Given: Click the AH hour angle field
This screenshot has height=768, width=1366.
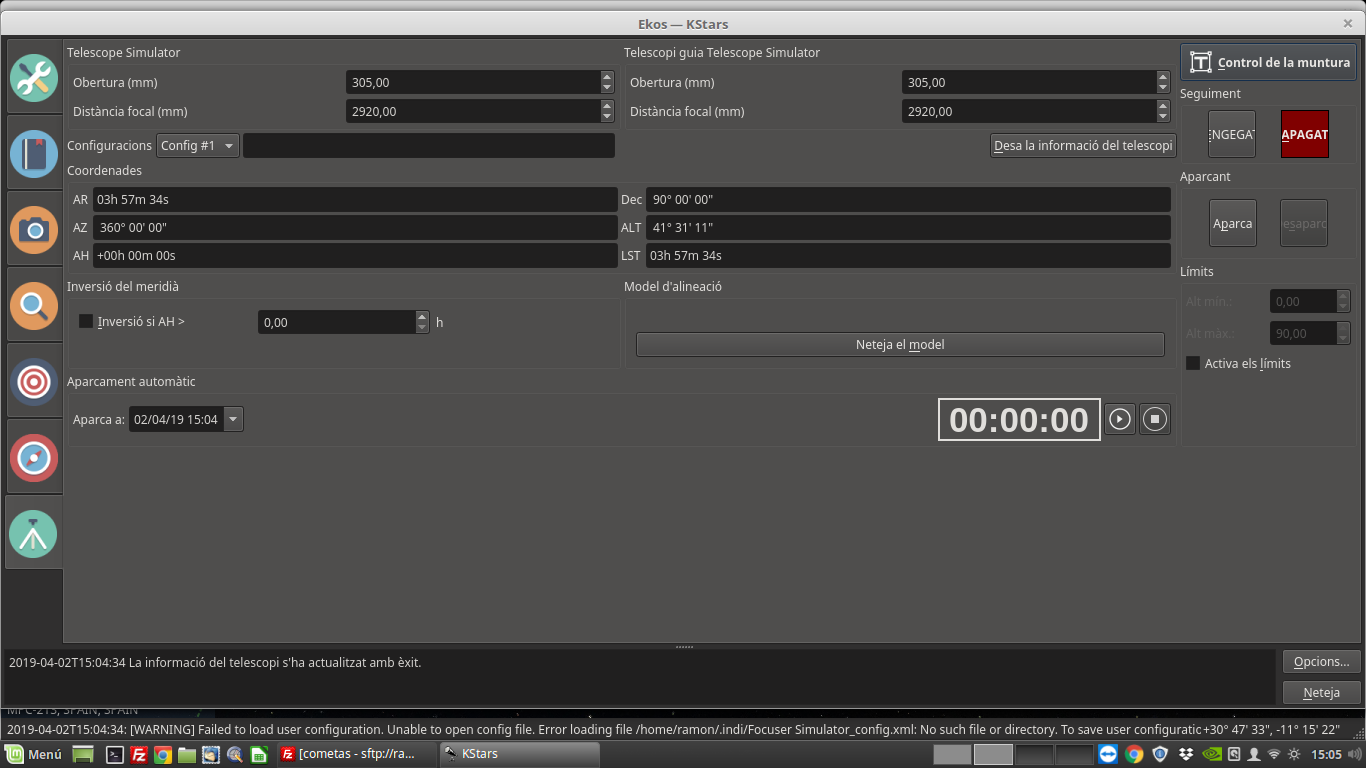Looking at the screenshot, I should (355, 256).
